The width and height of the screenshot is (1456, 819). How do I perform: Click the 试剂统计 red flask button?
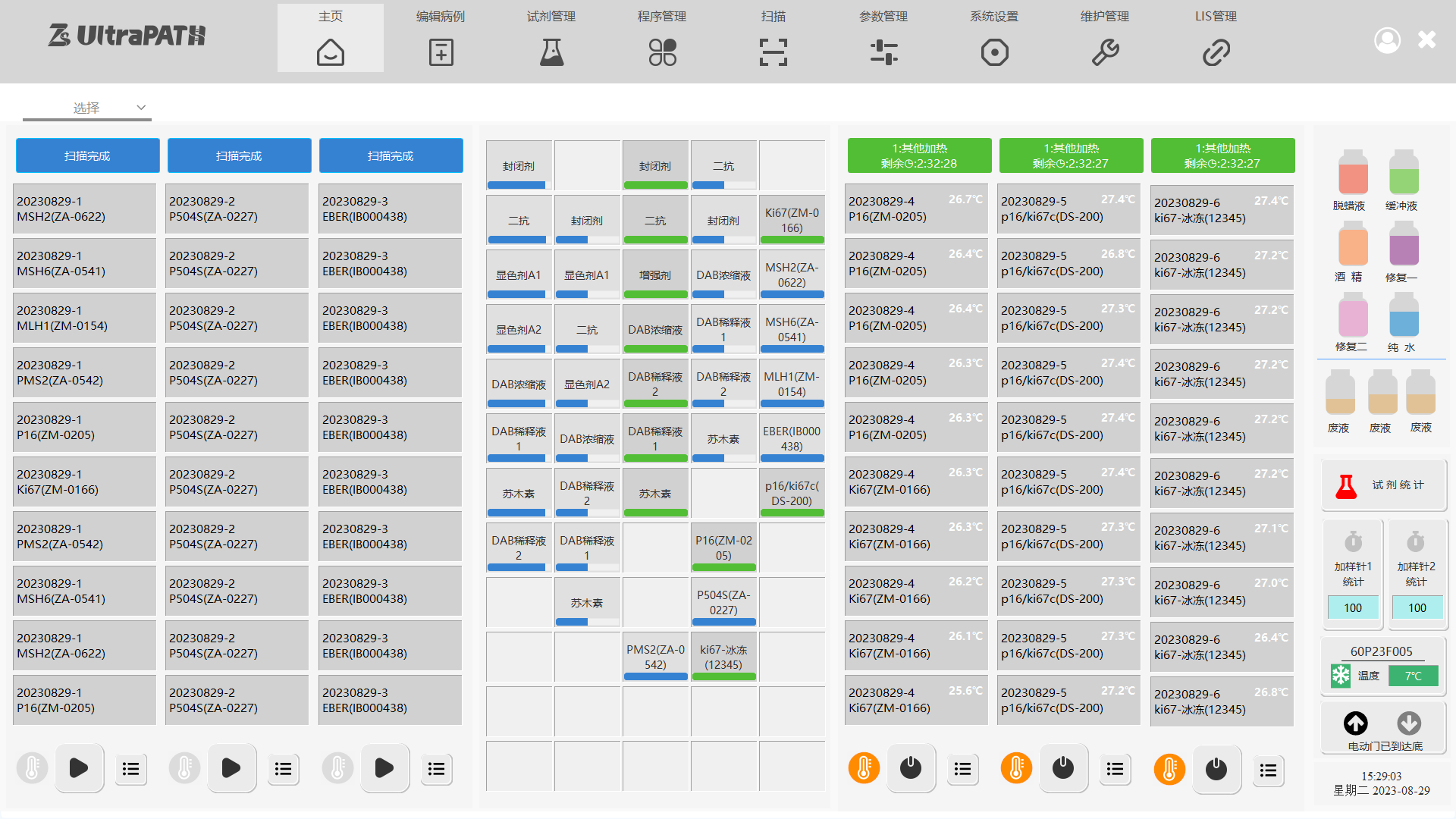(x=1384, y=485)
